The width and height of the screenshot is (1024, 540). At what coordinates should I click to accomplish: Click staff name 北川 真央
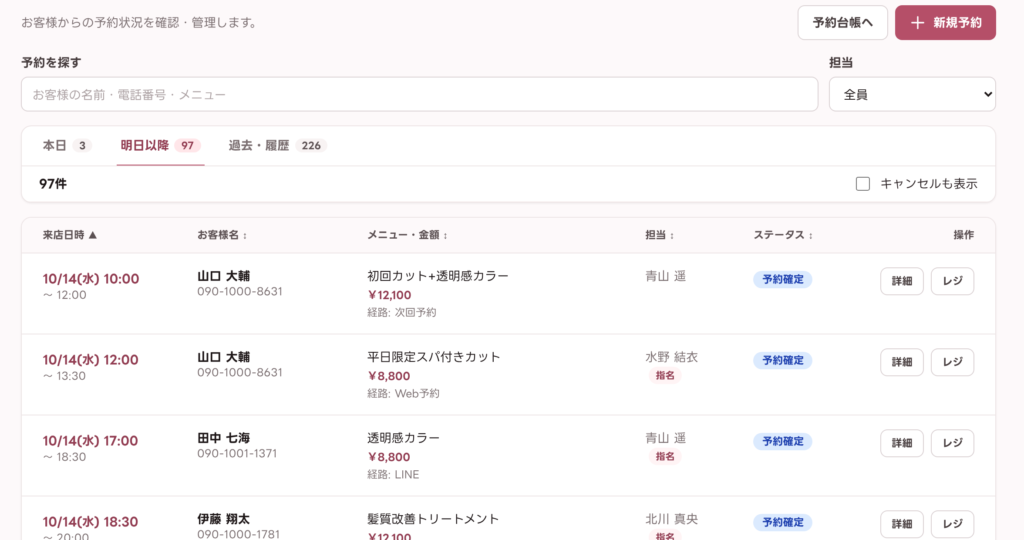pos(671,519)
